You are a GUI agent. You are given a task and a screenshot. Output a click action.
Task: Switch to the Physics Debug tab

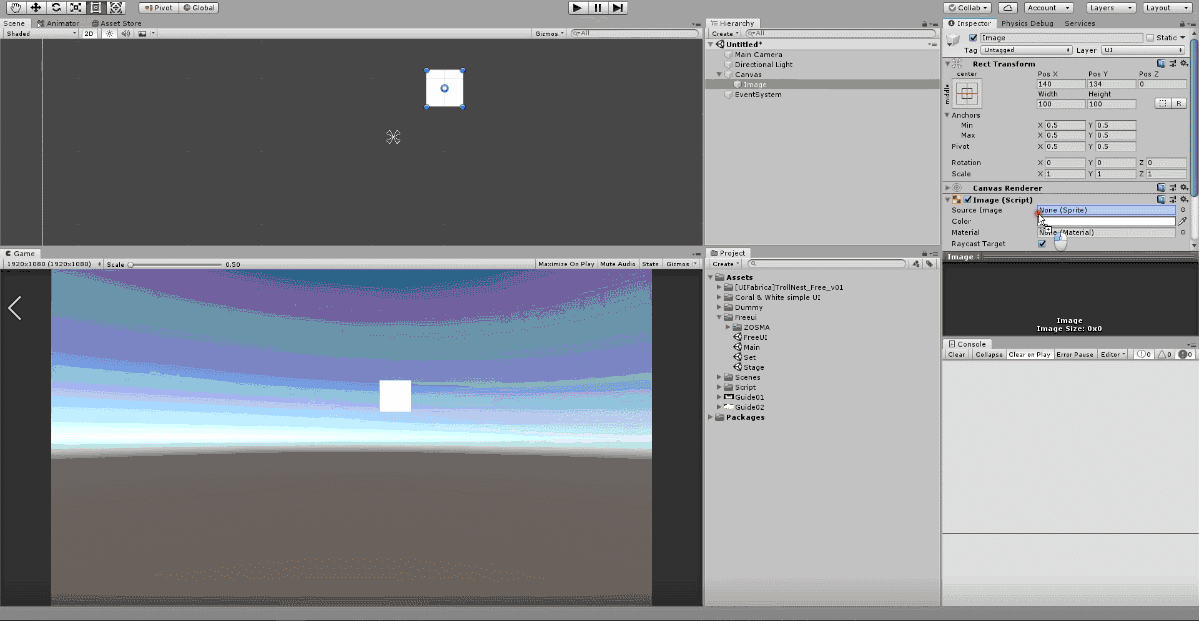[1027, 24]
